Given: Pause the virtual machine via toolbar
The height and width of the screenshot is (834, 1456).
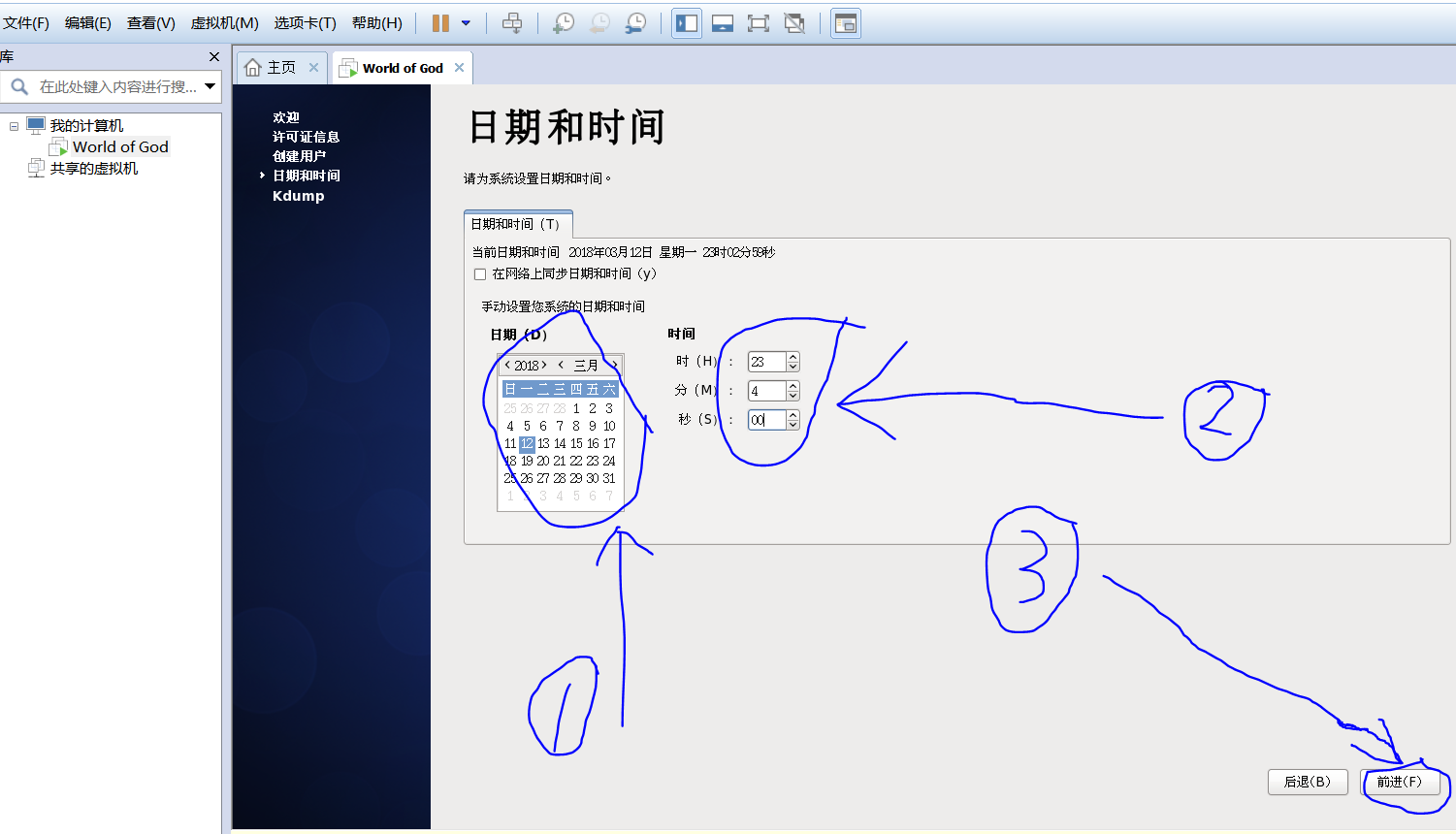Looking at the screenshot, I should (x=440, y=23).
